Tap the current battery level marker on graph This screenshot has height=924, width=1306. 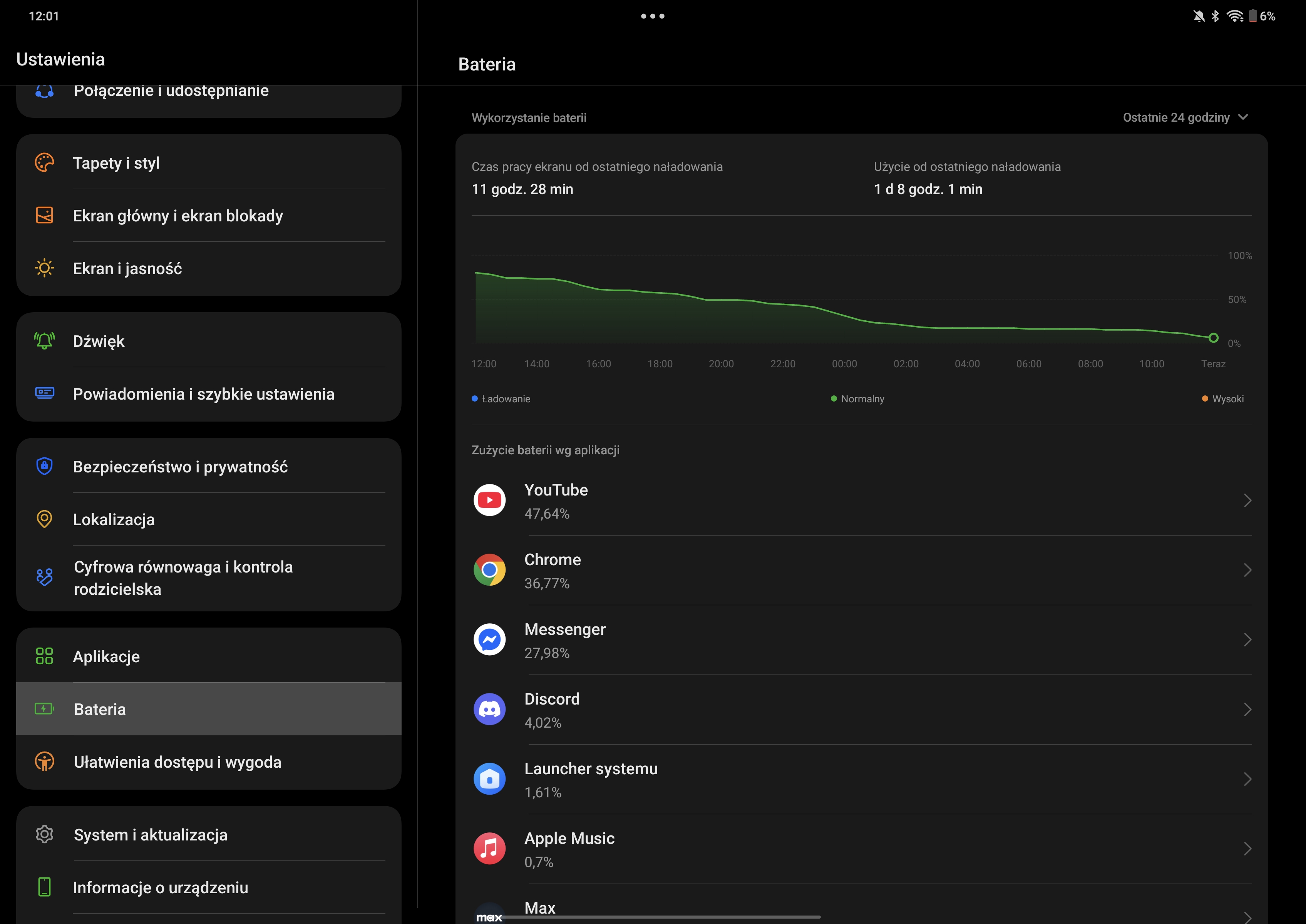pos(1213,337)
